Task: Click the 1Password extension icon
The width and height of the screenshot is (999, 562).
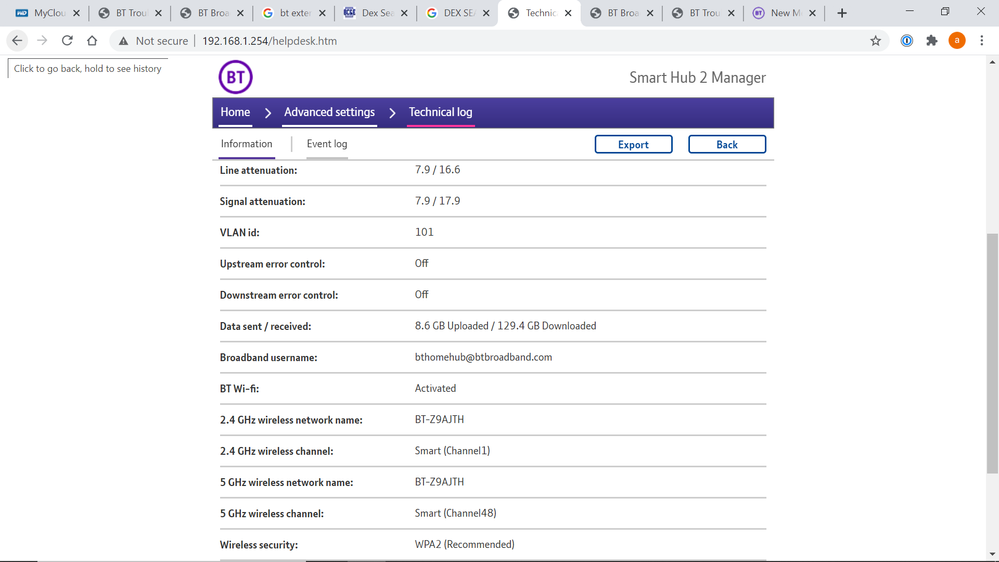Action: tap(906, 41)
